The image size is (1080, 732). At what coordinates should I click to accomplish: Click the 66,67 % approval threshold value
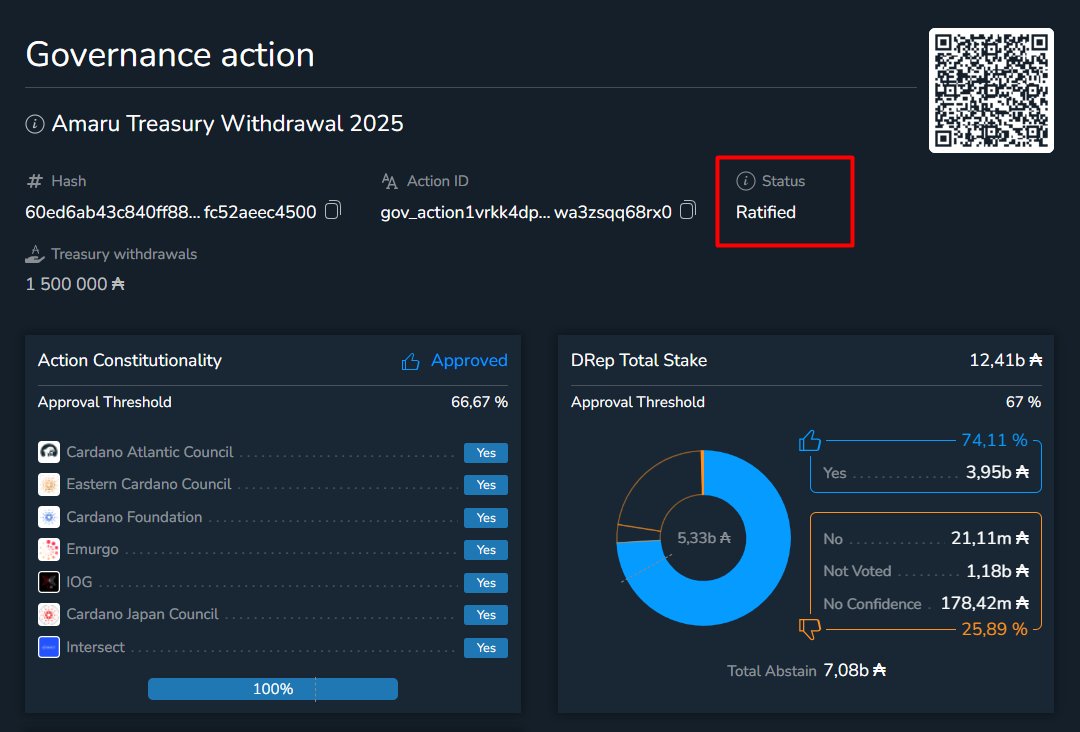pyautogui.click(x=479, y=402)
